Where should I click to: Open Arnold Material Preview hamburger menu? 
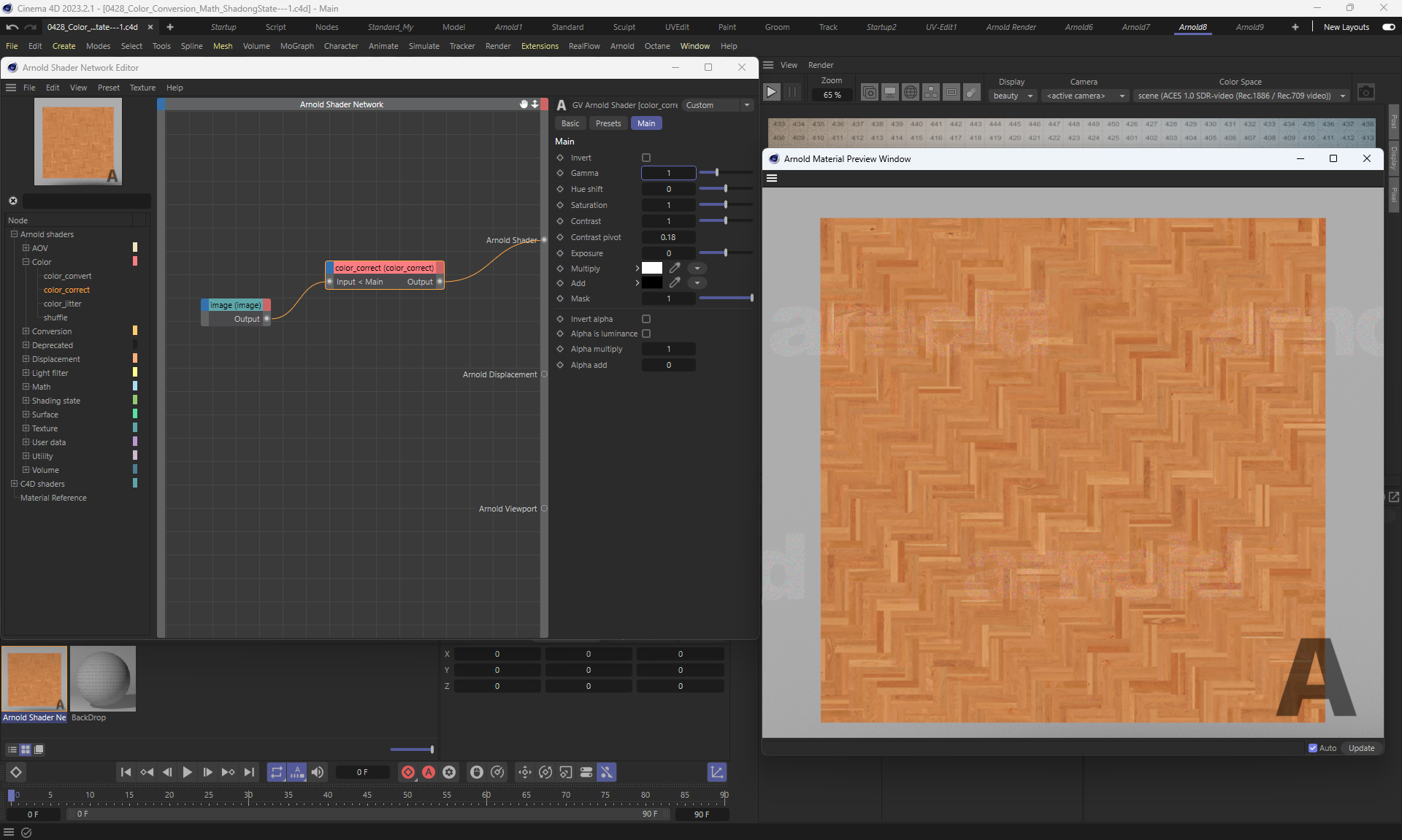[772, 178]
